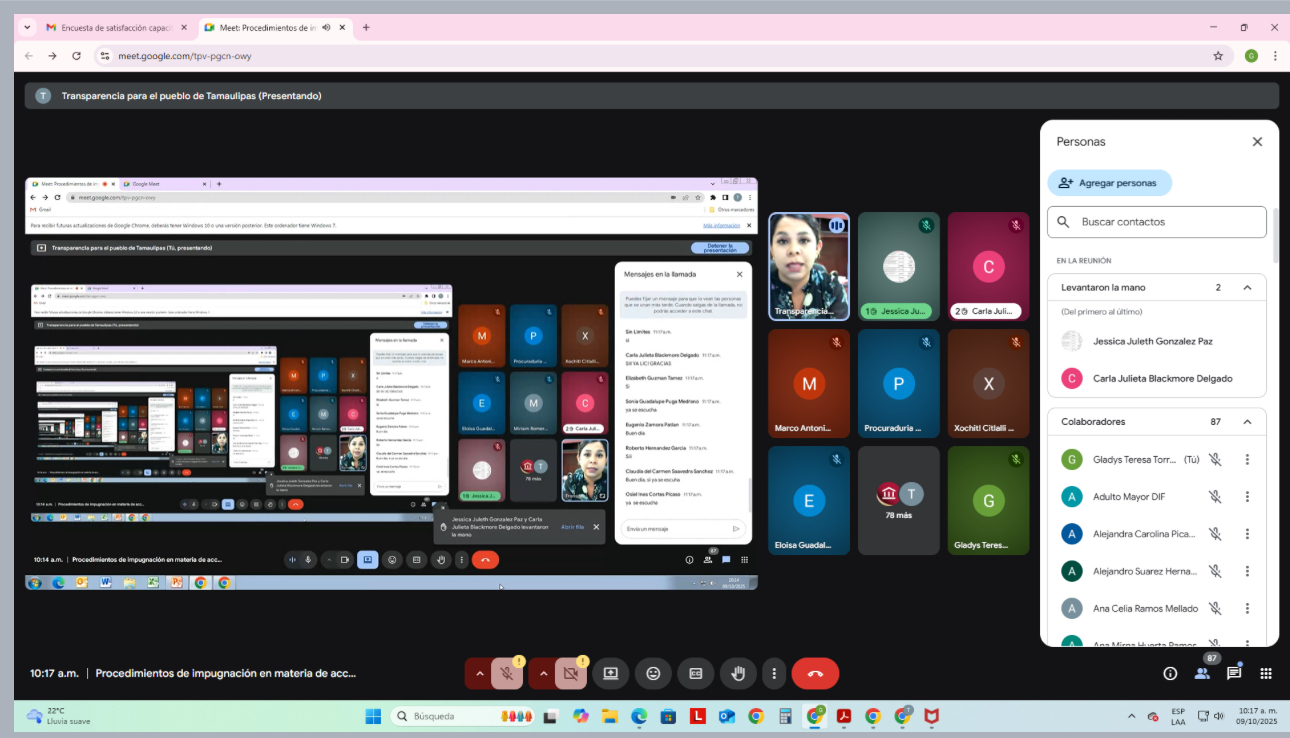
Task: Open more options three-dot menu in call bar
Action: pyautogui.click(x=774, y=674)
